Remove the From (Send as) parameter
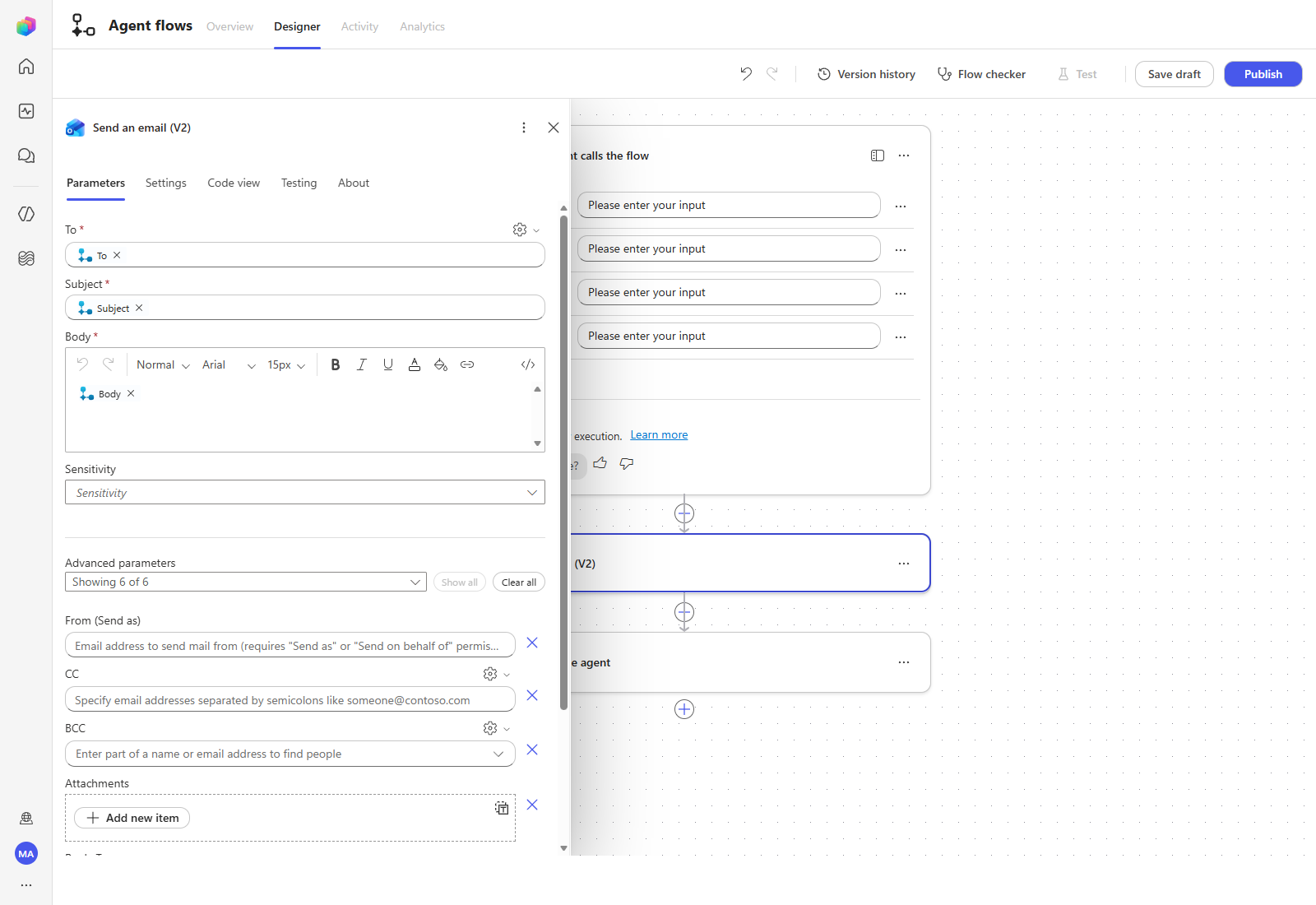This screenshot has height=905, width=1316. 532,643
